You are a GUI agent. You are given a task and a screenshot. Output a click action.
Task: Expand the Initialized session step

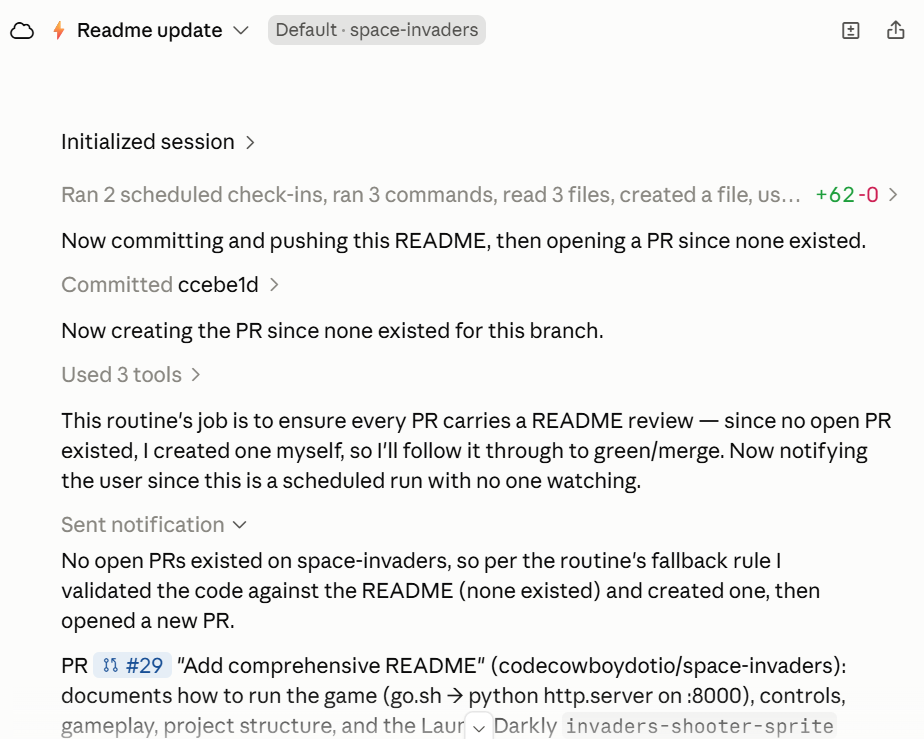click(159, 142)
